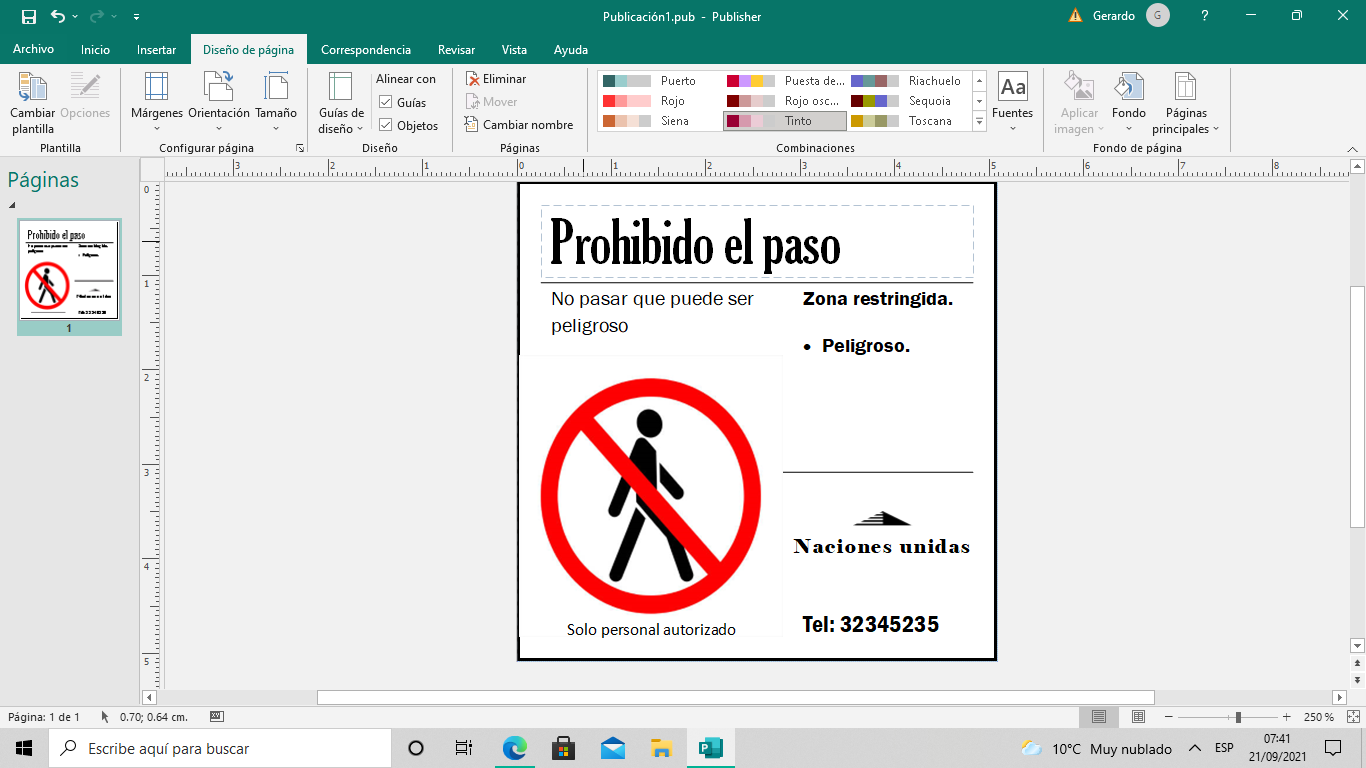Switch to Inicio tab

(96, 49)
